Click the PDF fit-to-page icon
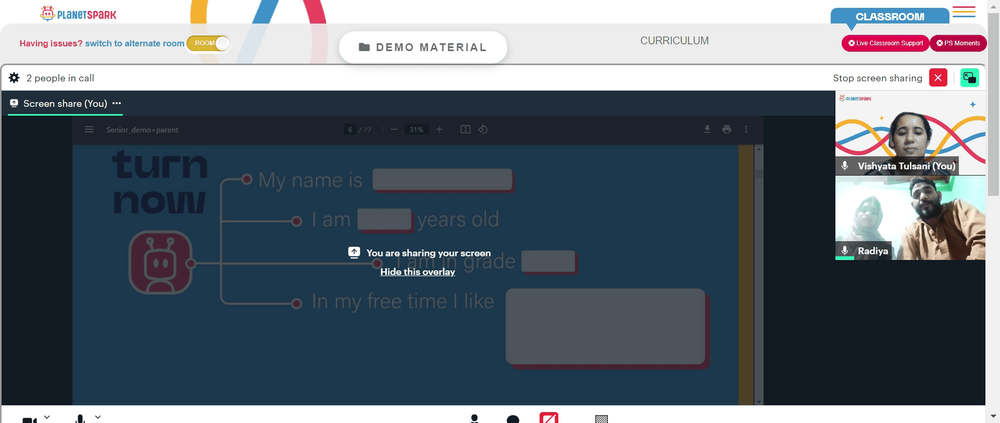The image size is (1000, 423). point(466,130)
